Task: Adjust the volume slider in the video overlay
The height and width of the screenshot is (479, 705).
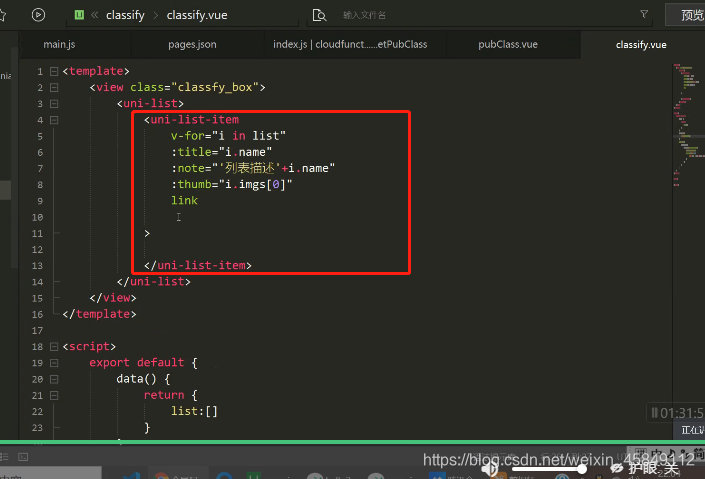Action: point(548,469)
